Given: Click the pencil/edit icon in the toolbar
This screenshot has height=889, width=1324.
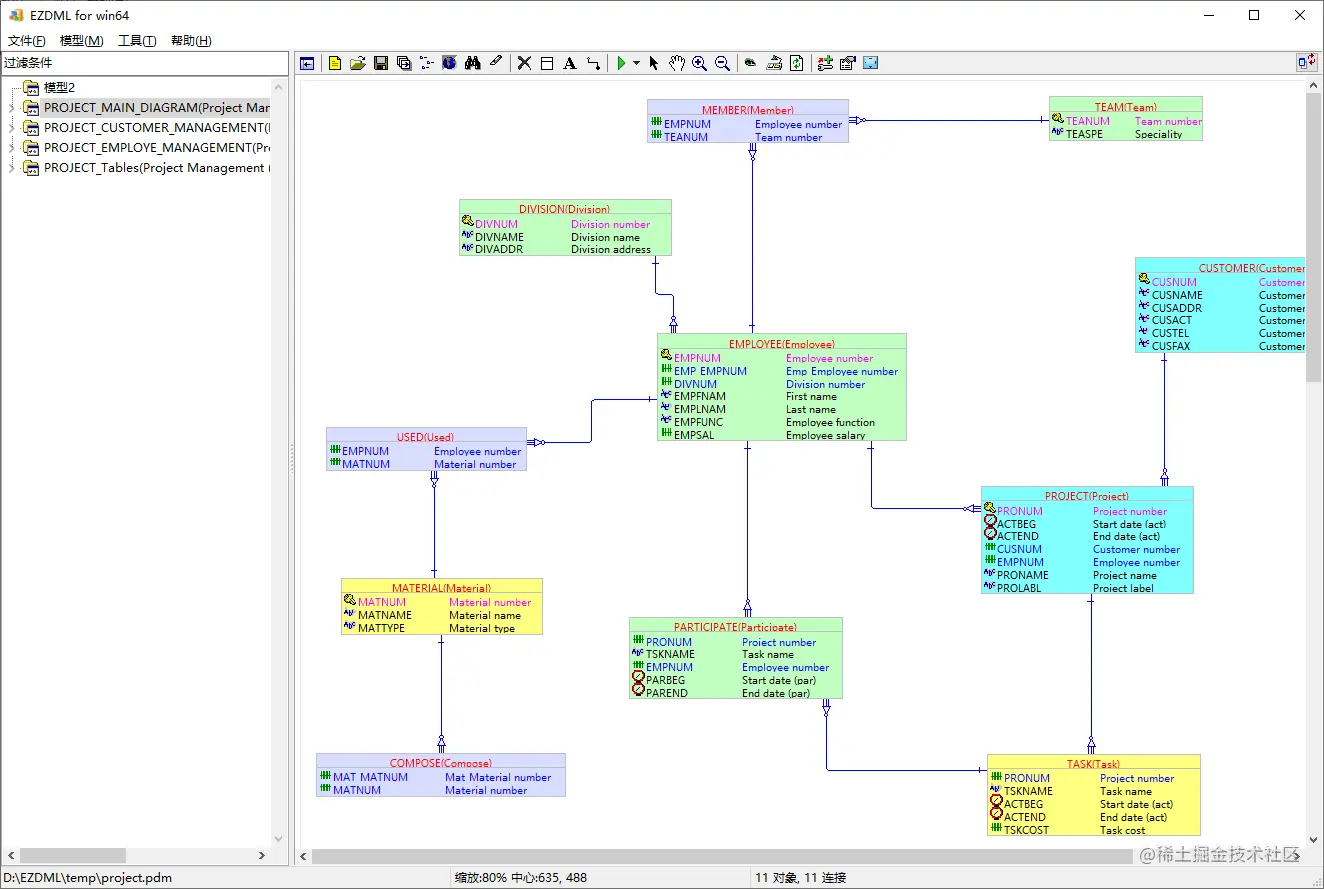Looking at the screenshot, I should click(x=496, y=63).
